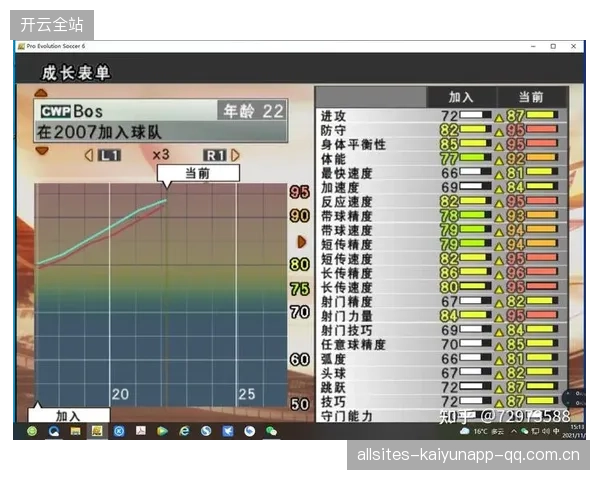Click the volume icon in the system tray
The height and width of the screenshot is (480, 600).
pos(546,431)
